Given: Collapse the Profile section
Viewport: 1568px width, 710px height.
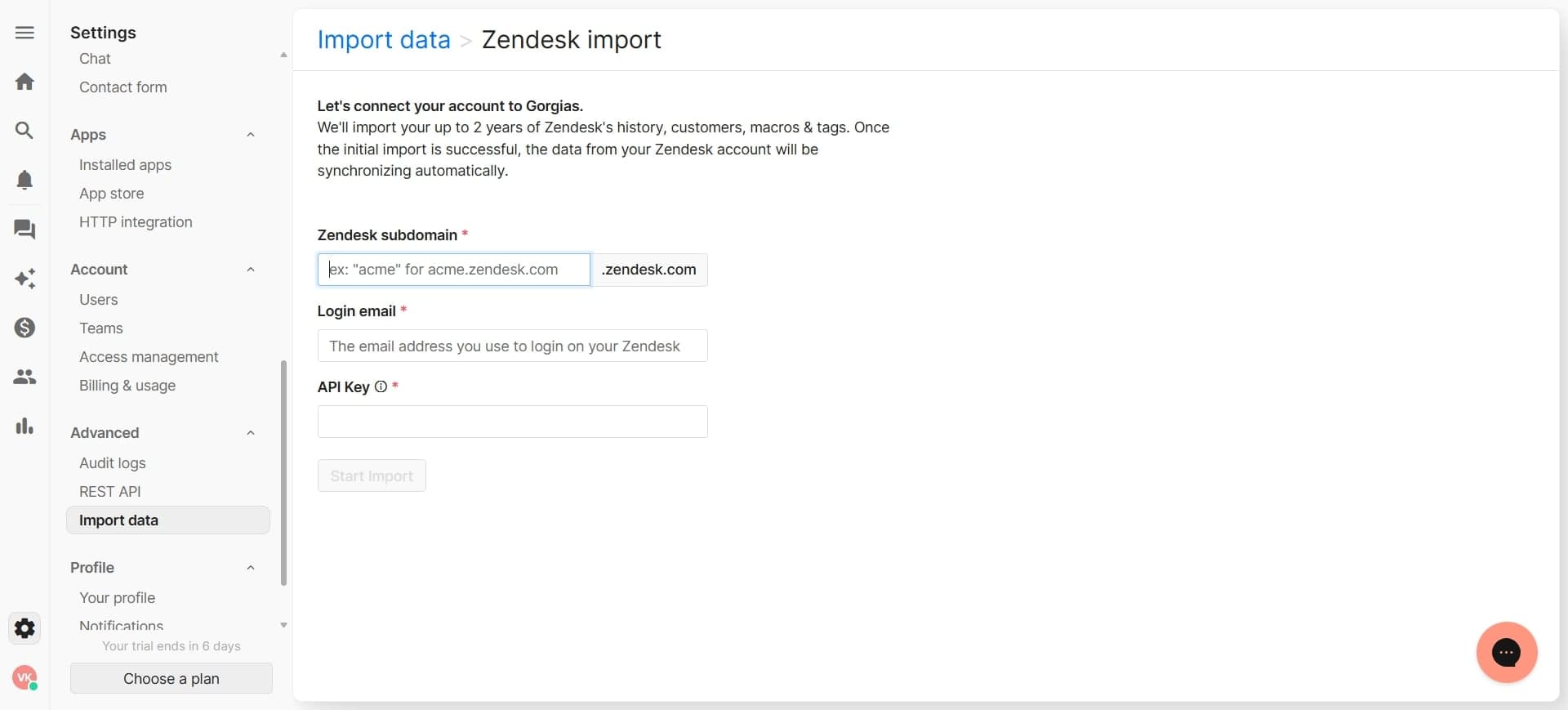Looking at the screenshot, I should click(x=251, y=568).
